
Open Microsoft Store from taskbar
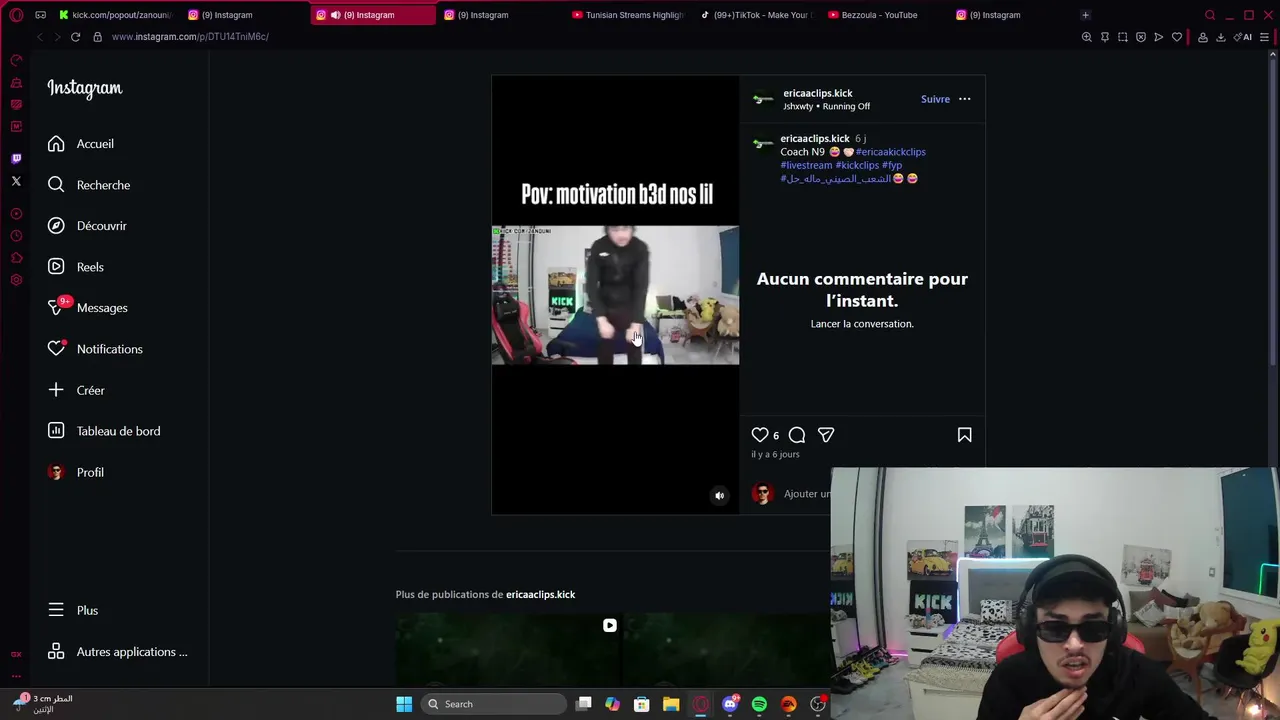(x=642, y=704)
